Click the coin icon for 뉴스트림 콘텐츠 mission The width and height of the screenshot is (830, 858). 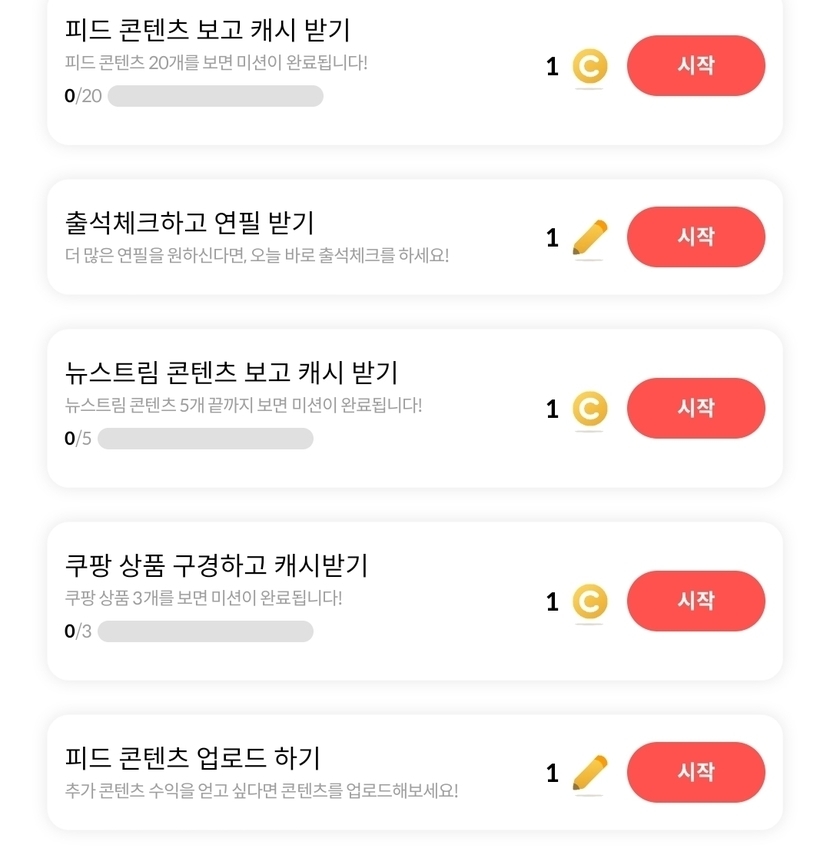click(589, 409)
